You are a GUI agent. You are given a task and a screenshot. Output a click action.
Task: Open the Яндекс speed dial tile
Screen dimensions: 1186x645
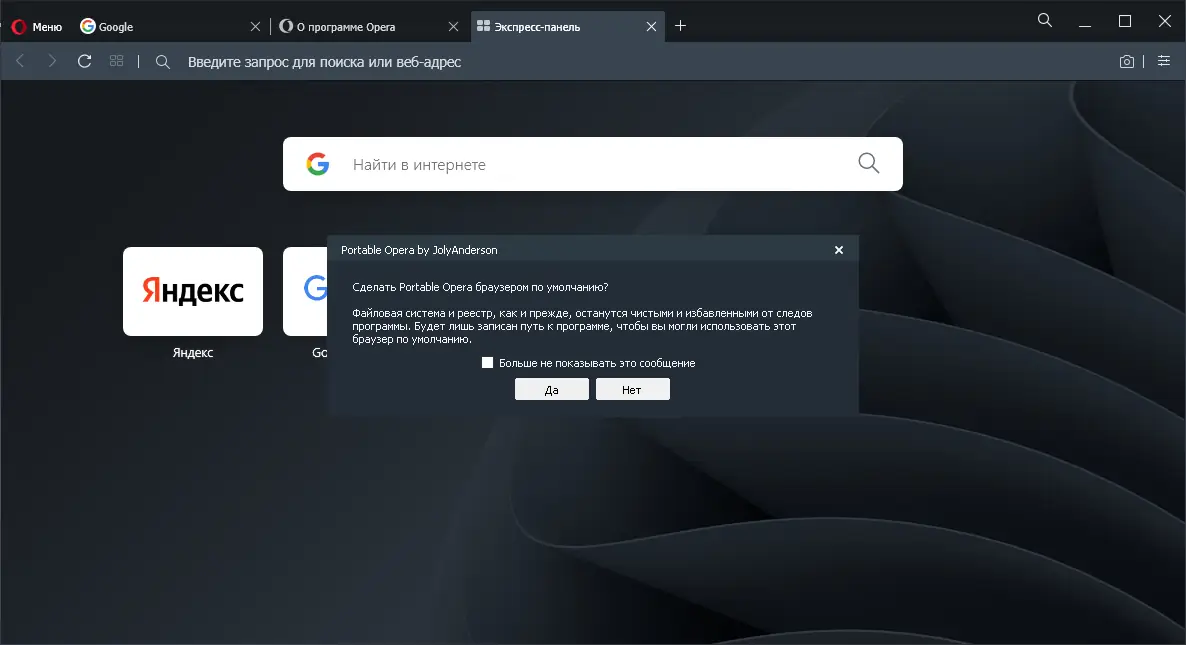[x=193, y=291]
